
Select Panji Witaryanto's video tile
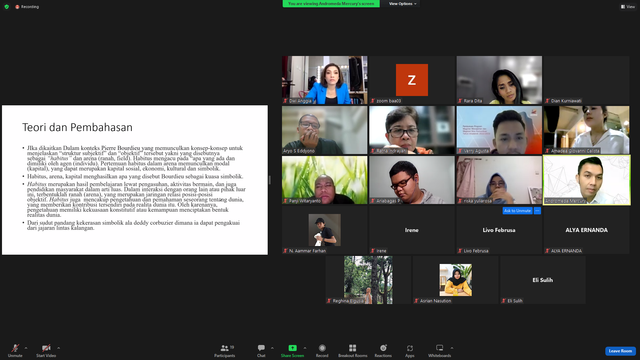[324, 180]
